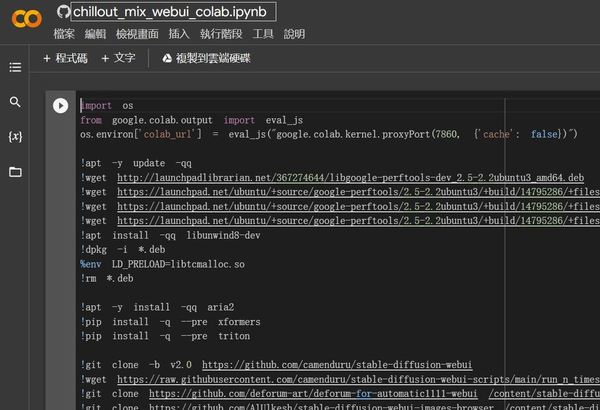
Task: Click the 'from google.colab.output import eval_js' line
Action: (x=192, y=120)
